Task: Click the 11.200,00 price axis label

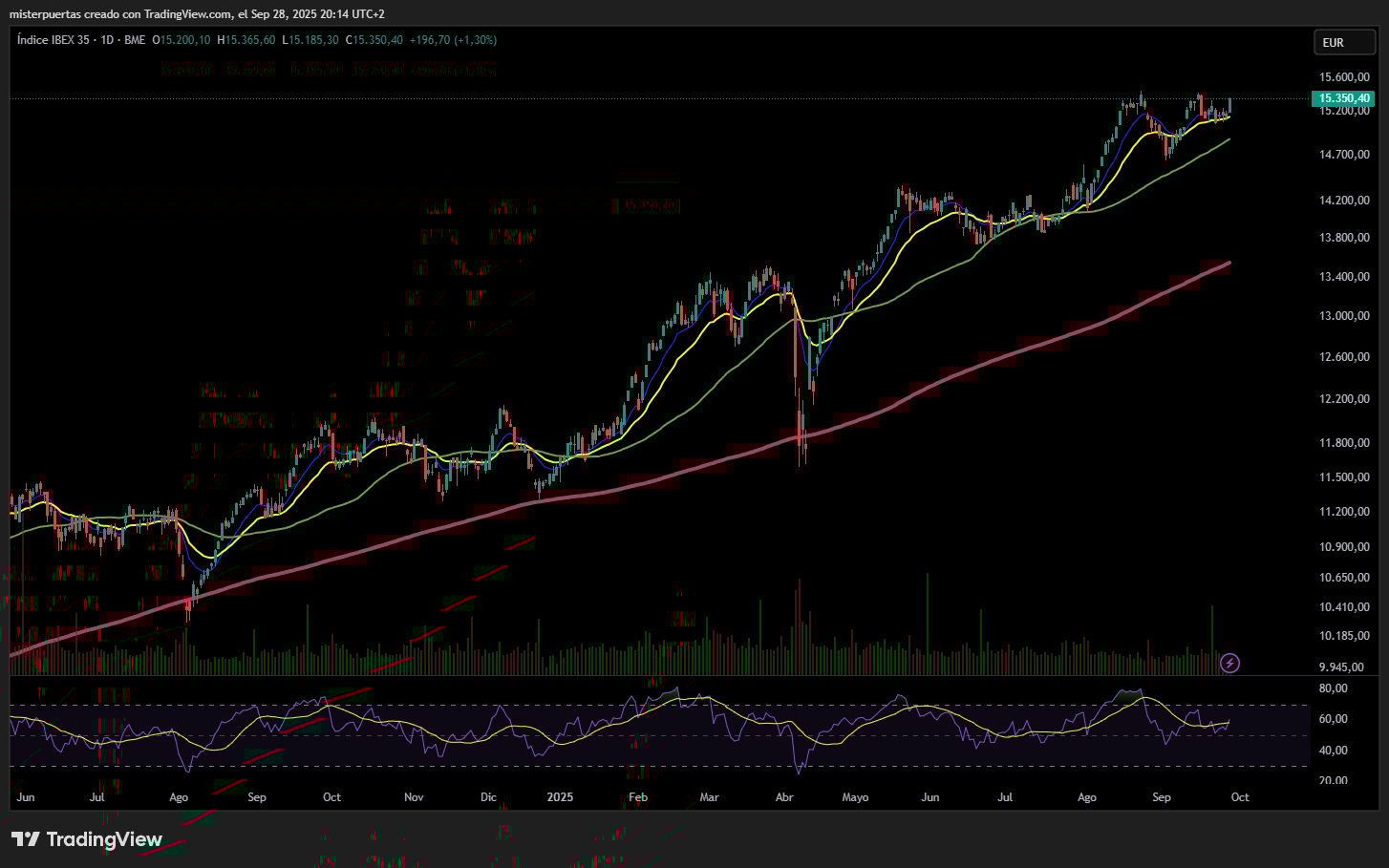Action: (x=1344, y=512)
